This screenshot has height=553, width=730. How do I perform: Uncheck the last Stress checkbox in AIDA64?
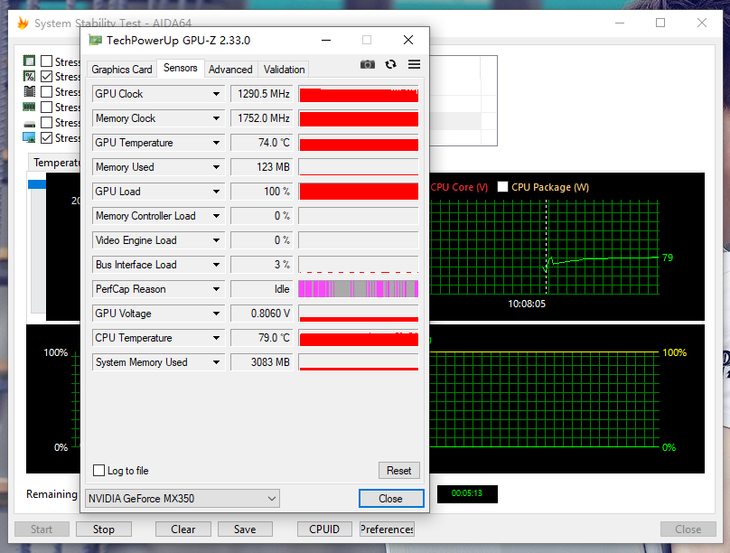pyautogui.click(x=46, y=138)
